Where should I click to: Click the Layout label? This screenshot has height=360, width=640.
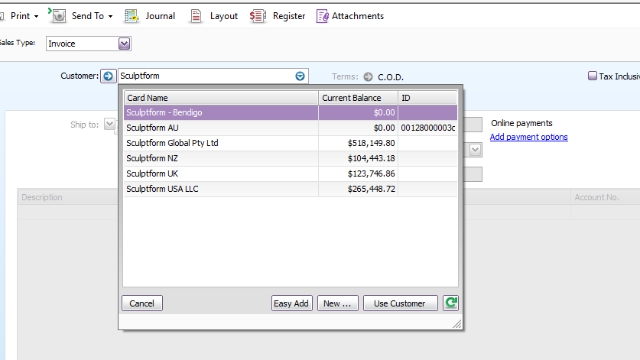[x=224, y=16]
